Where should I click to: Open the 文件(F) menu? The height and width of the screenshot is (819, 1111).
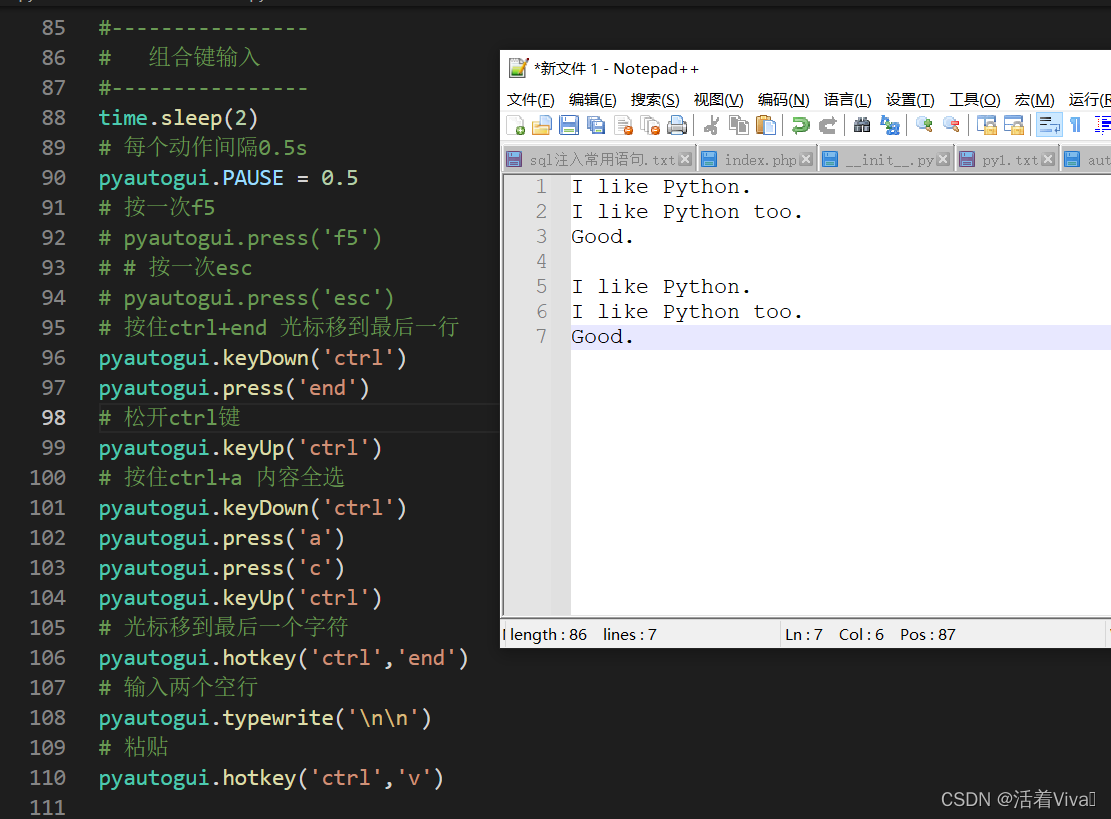(531, 100)
